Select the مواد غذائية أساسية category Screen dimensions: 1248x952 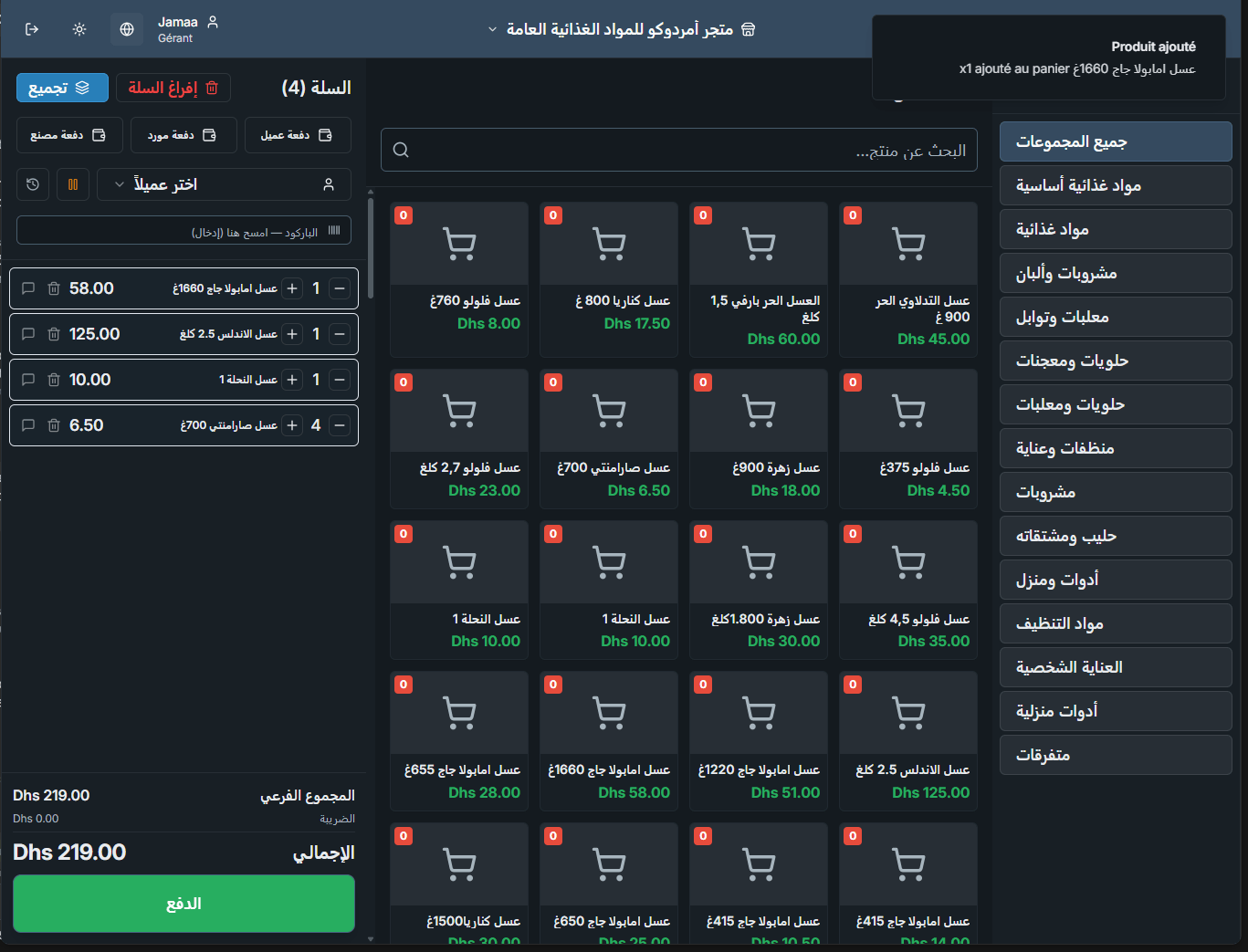pyautogui.click(x=1116, y=185)
